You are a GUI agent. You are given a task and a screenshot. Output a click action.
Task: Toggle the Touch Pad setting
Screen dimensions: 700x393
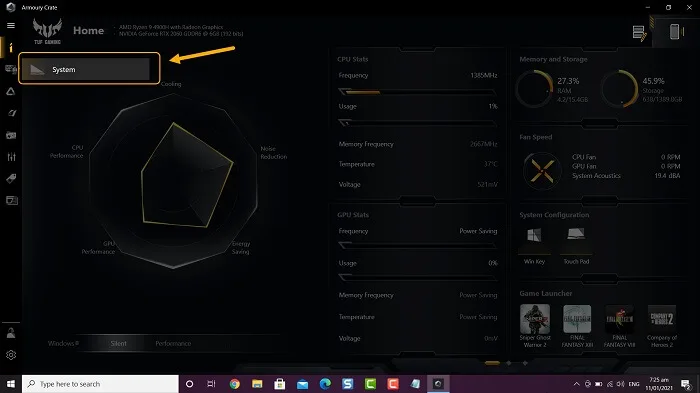pos(576,246)
